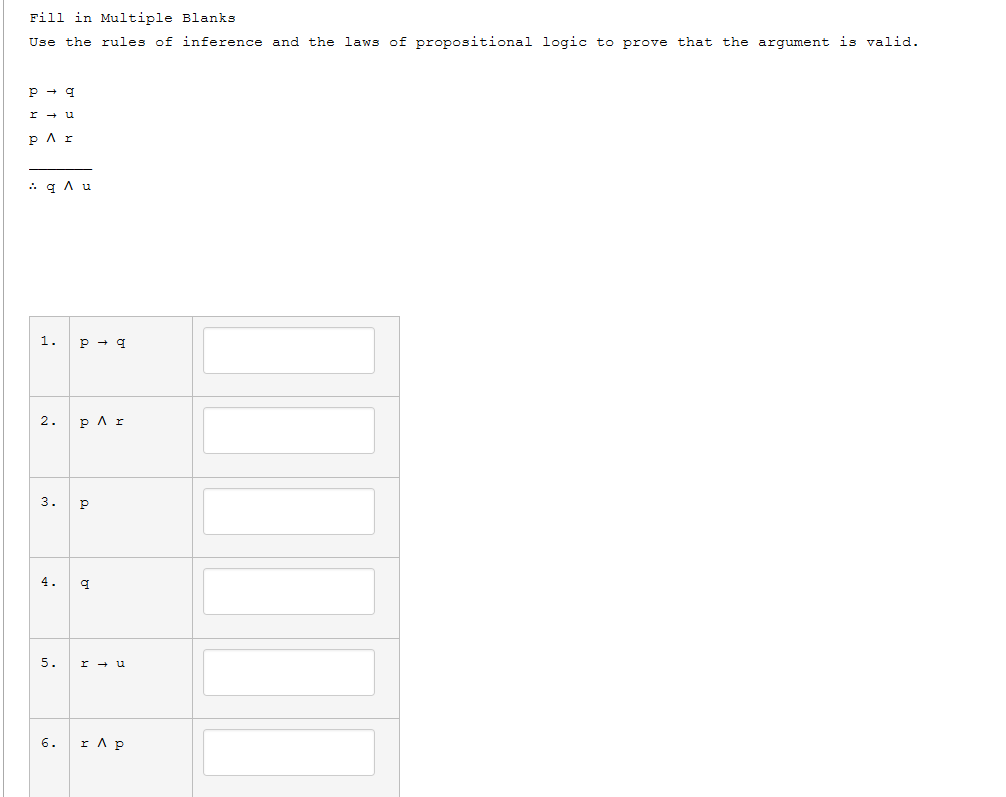Click the reason box next to p ∧ r

pyautogui.click(x=288, y=430)
